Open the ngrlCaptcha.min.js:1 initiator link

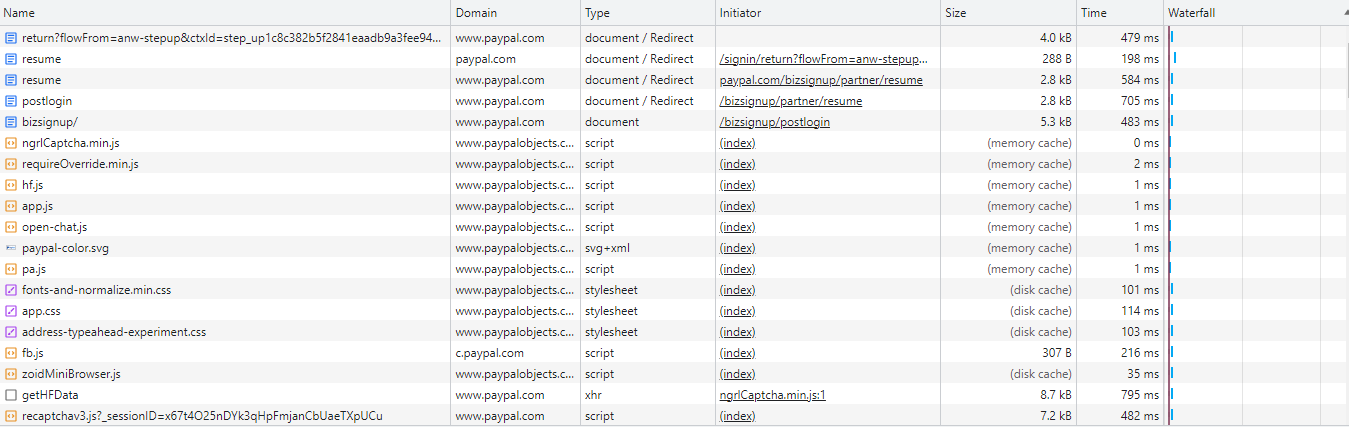point(772,395)
